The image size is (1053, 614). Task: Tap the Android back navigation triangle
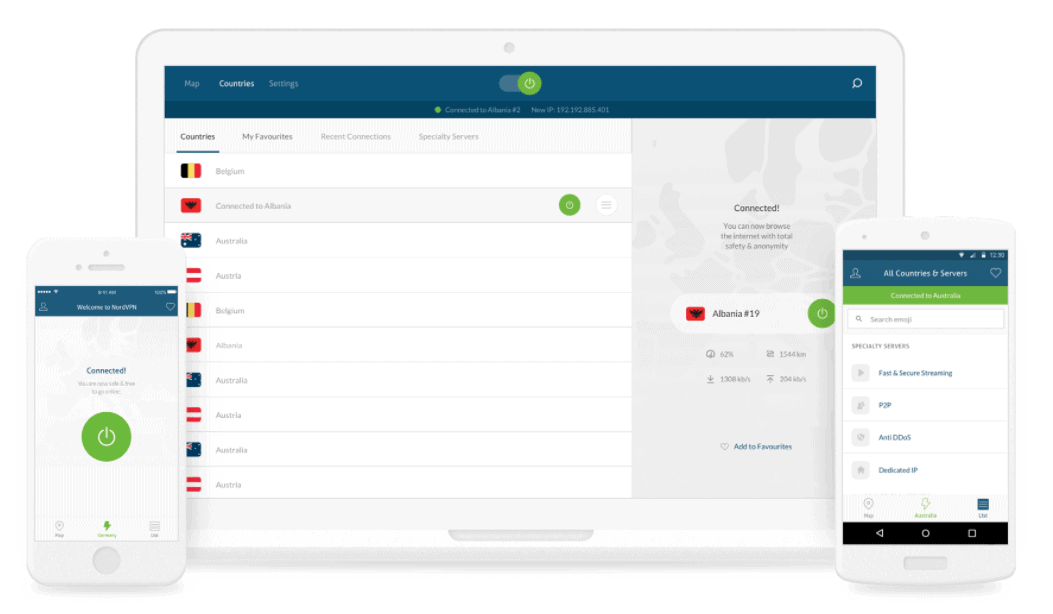[x=880, y=534]
